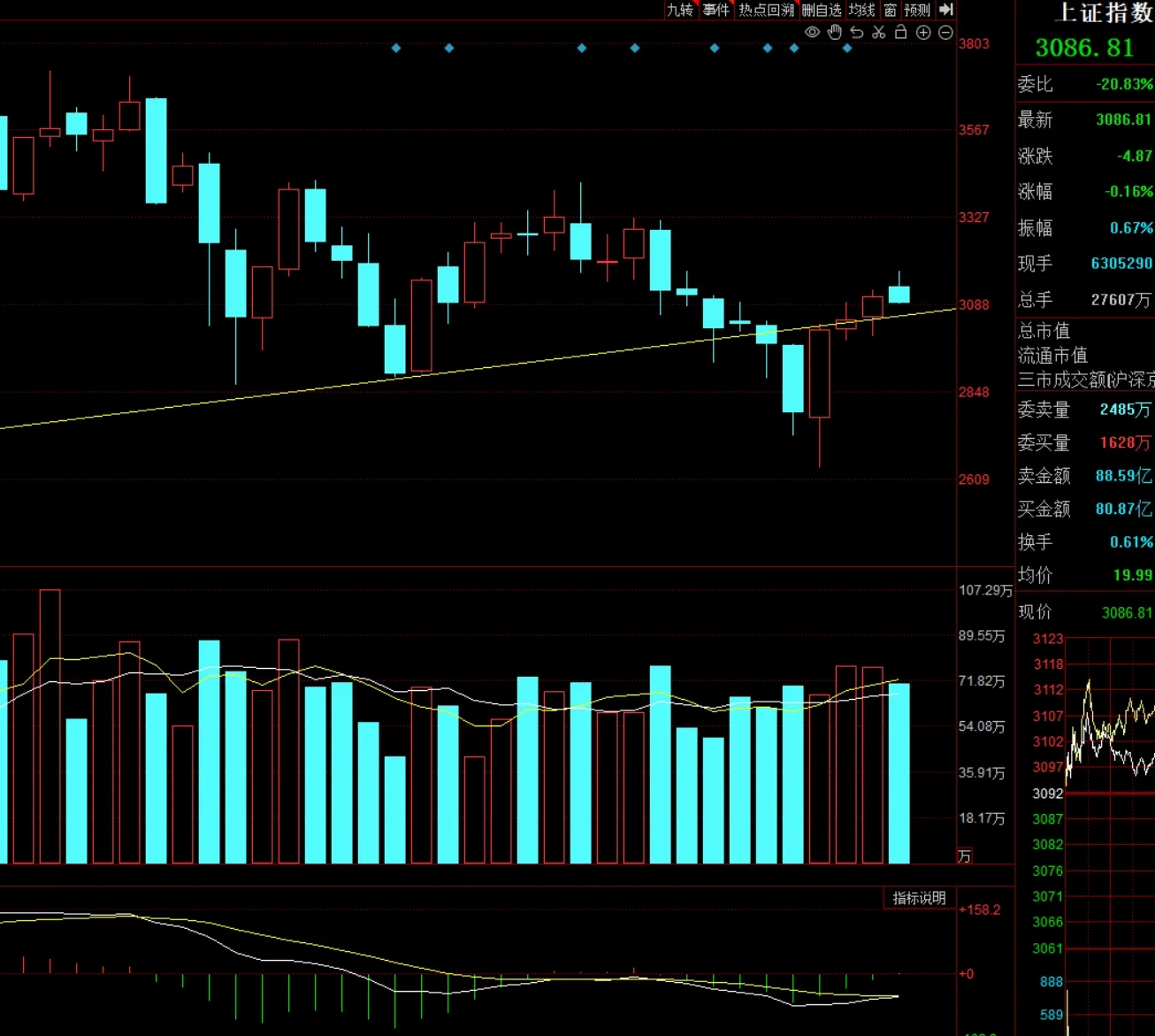The image size is (1155, 1036).
Task: Click the 涨幅 value -0.16%
Action: 1128,191
